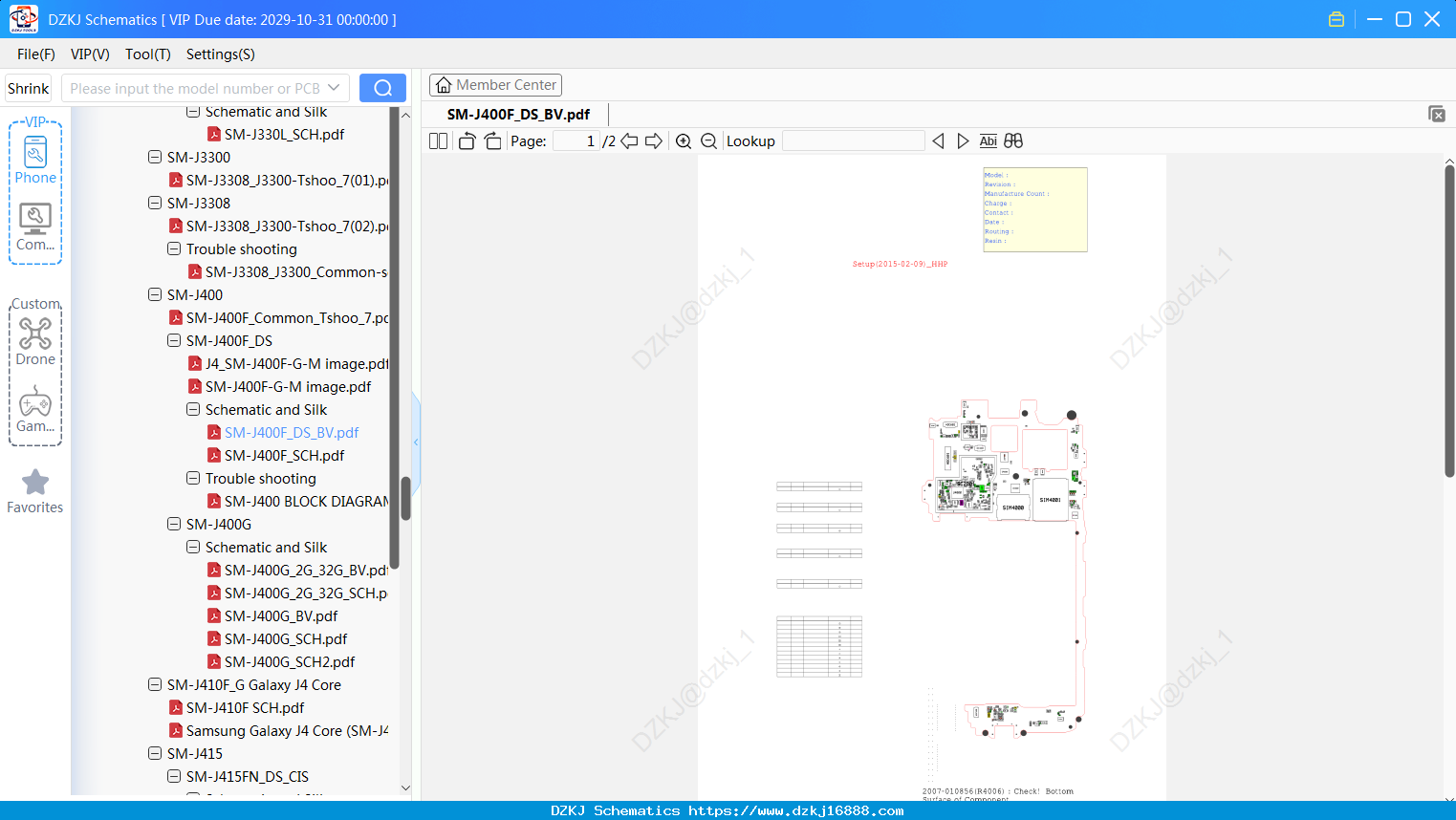Select the SM-J400F_DS_BV.pdf tab
The width and height of the screenshot is (1456, 820).
point(518,115)
